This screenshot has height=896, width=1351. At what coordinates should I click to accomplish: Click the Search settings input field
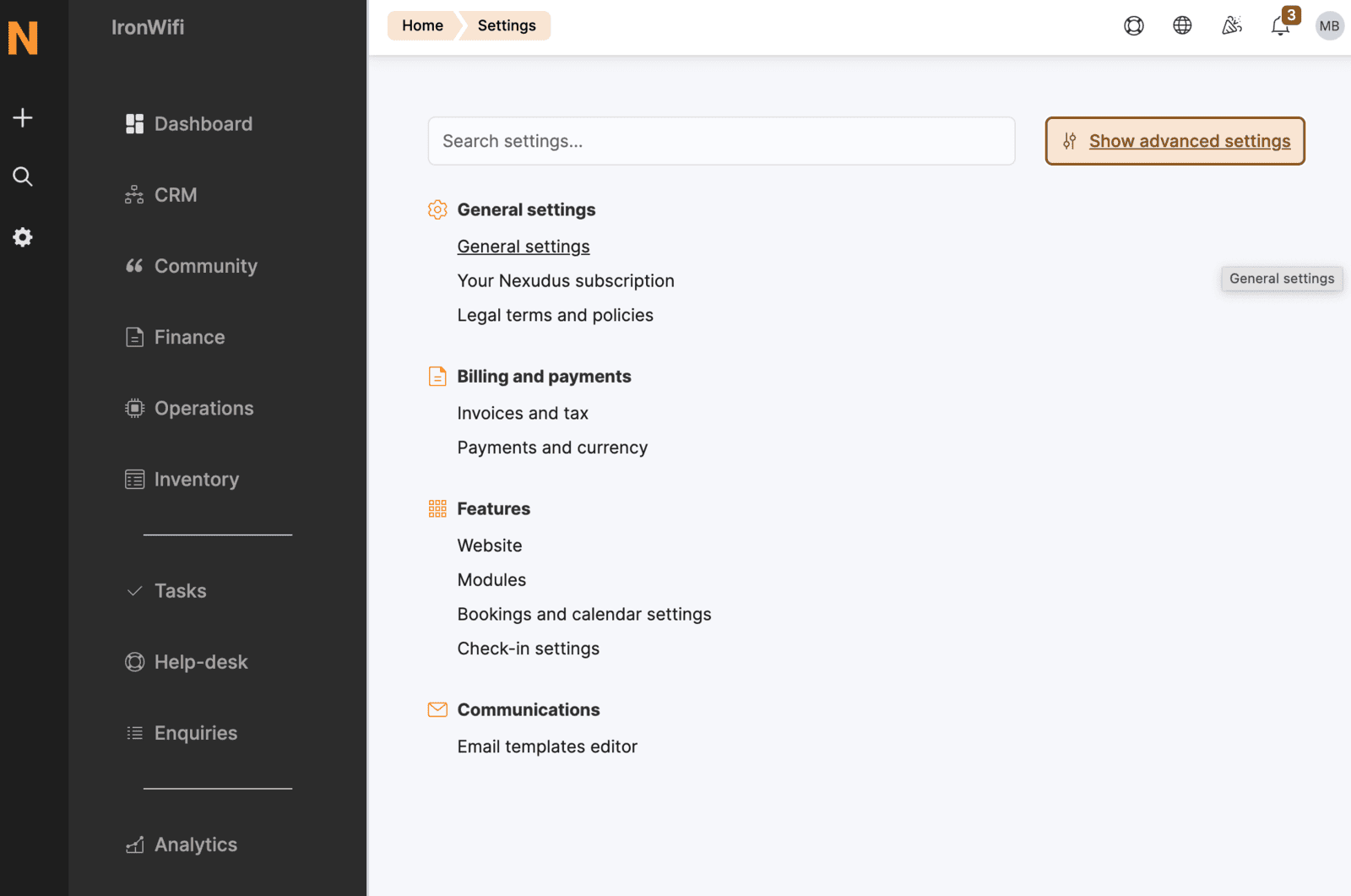point(721,141)
